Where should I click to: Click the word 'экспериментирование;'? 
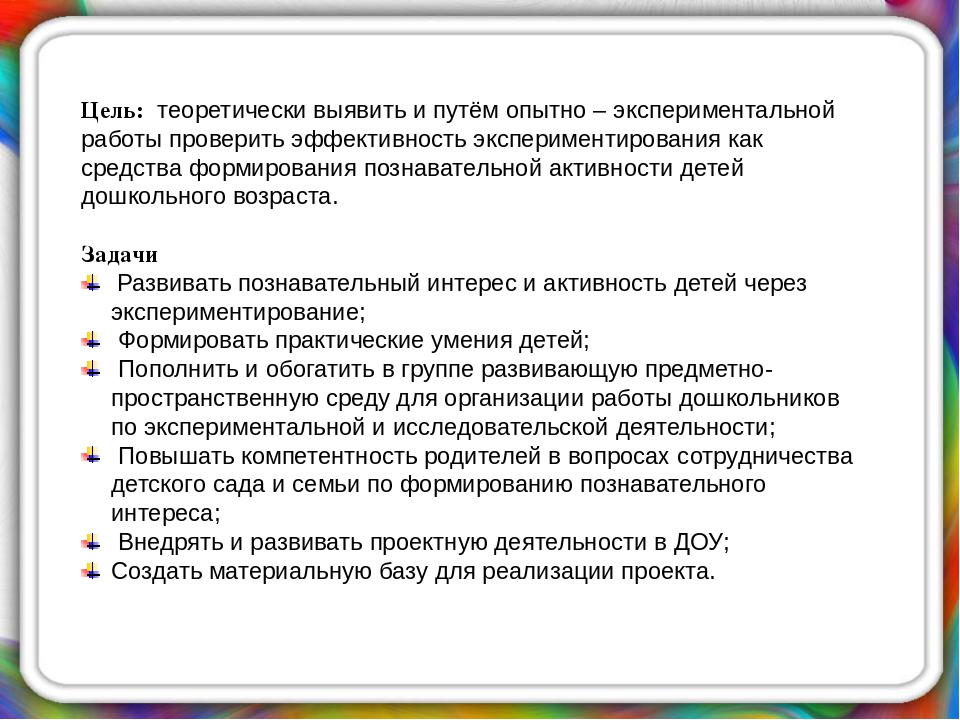pos(238,312)
